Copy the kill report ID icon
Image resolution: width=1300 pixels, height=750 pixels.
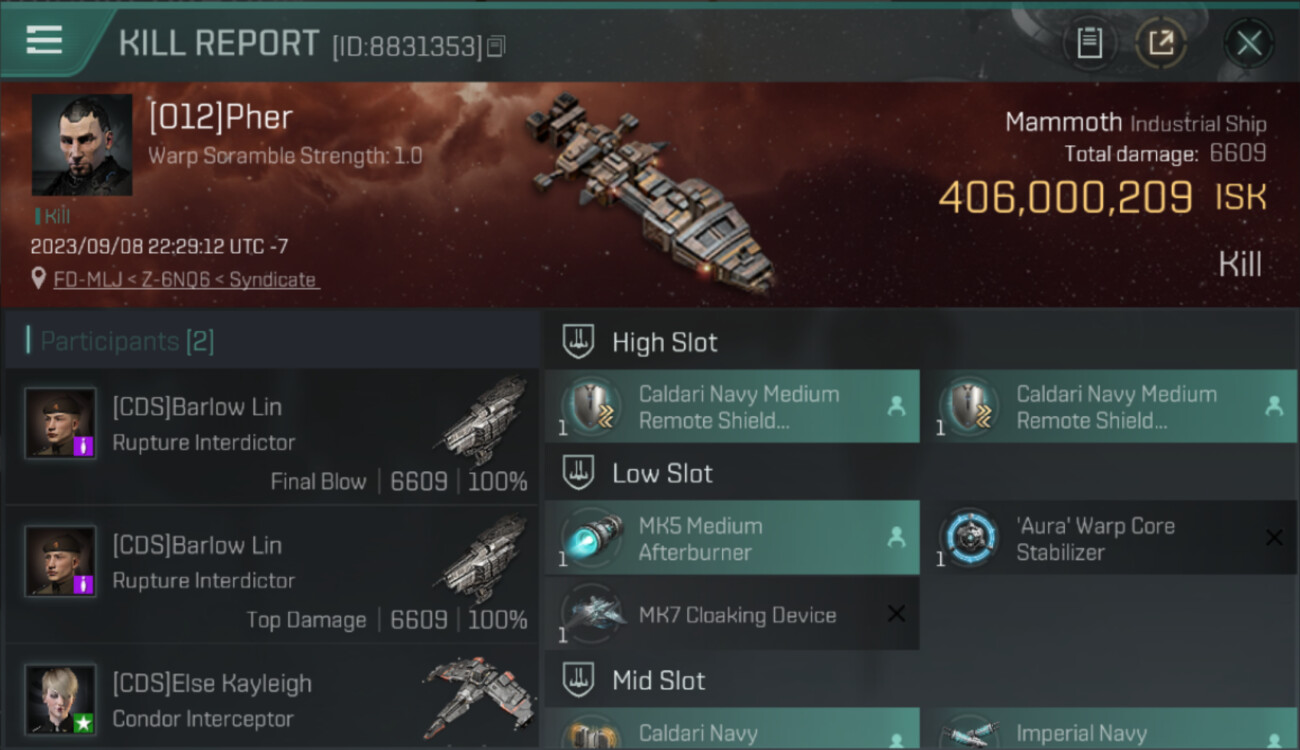[x=496, y=46]
